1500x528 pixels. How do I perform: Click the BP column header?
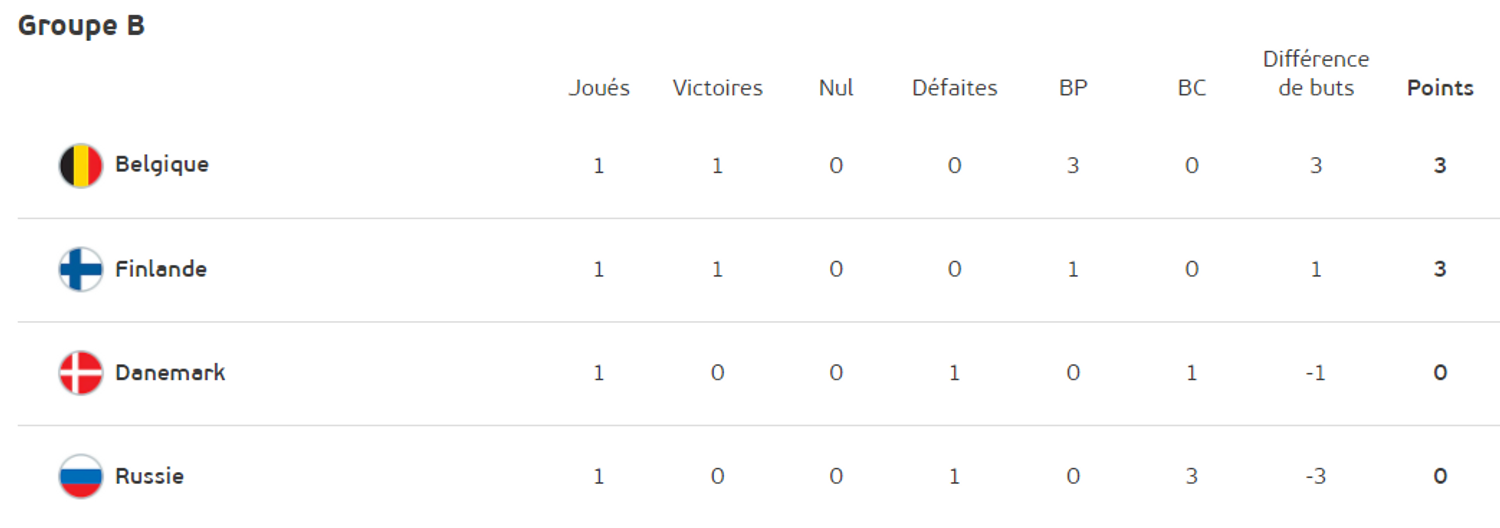click(x=1073, y=88)
